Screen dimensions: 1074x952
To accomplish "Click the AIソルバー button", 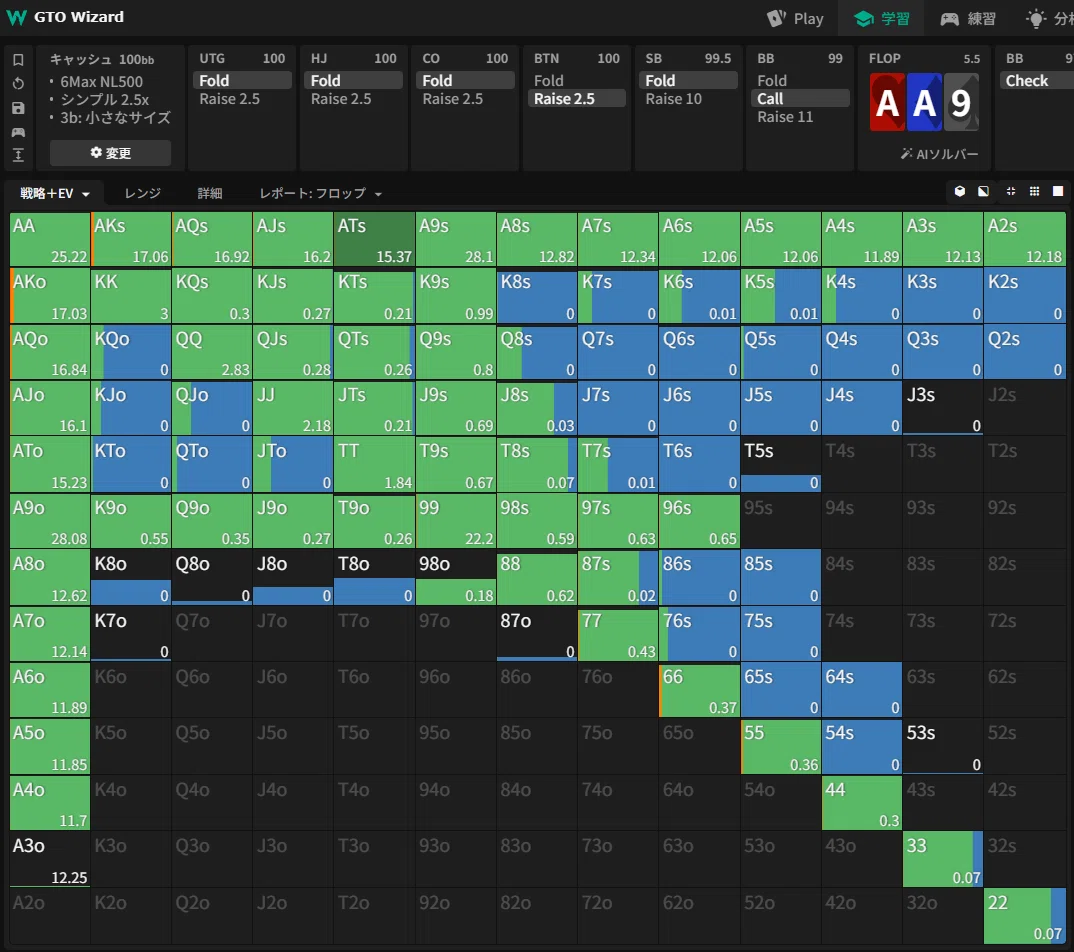I will [x=939, y=154].
